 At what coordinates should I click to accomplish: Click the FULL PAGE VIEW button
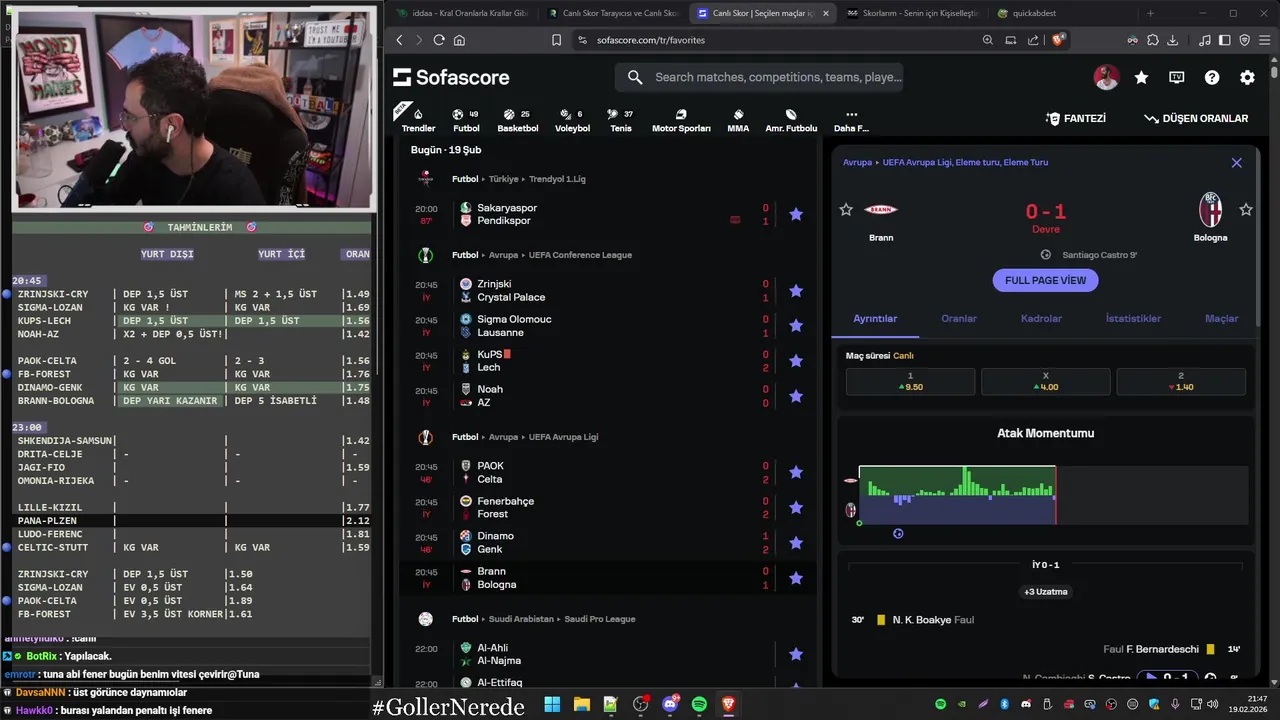(1045, 280)
